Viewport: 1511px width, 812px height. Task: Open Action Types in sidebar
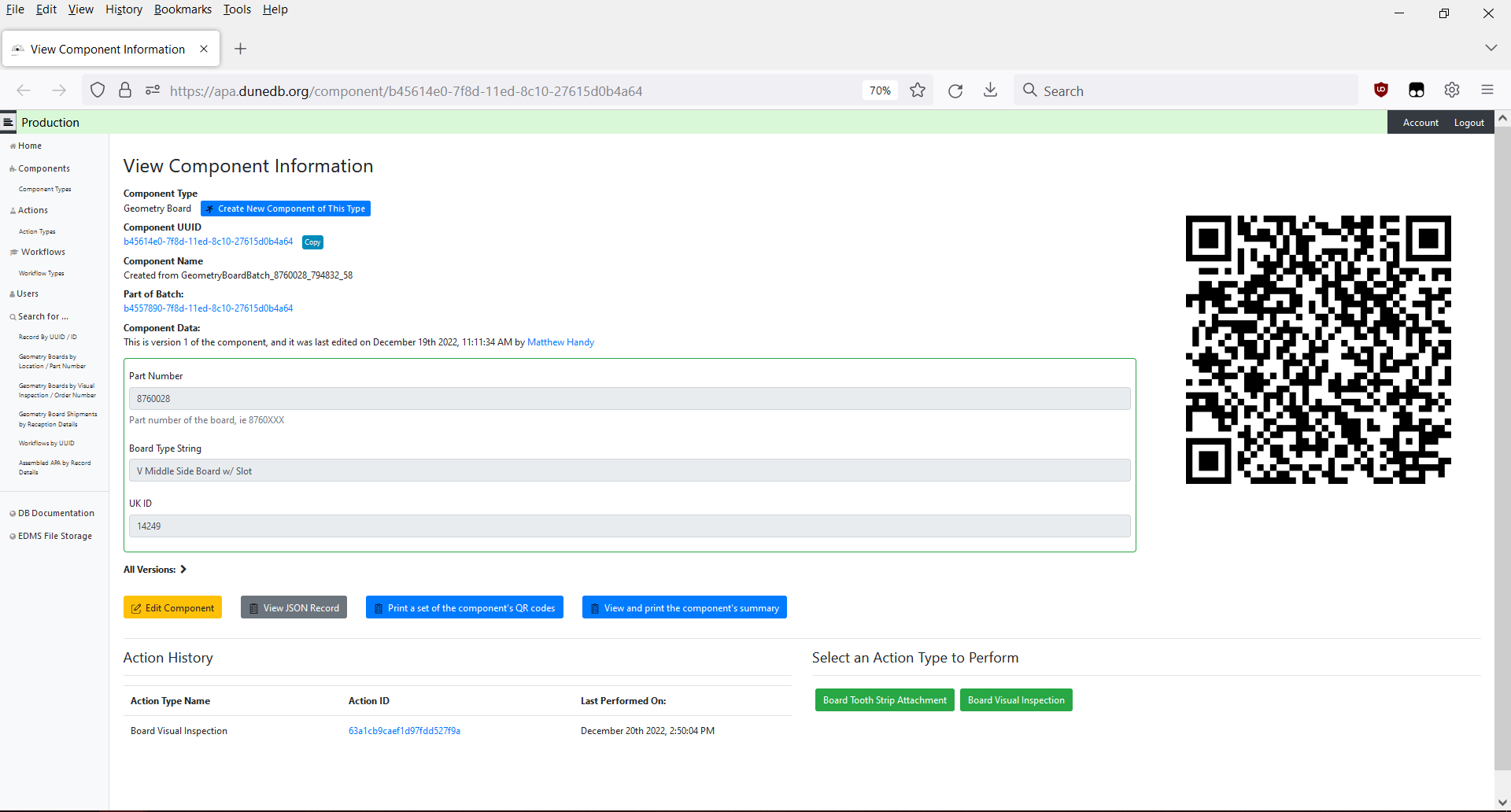click(37, 231)
